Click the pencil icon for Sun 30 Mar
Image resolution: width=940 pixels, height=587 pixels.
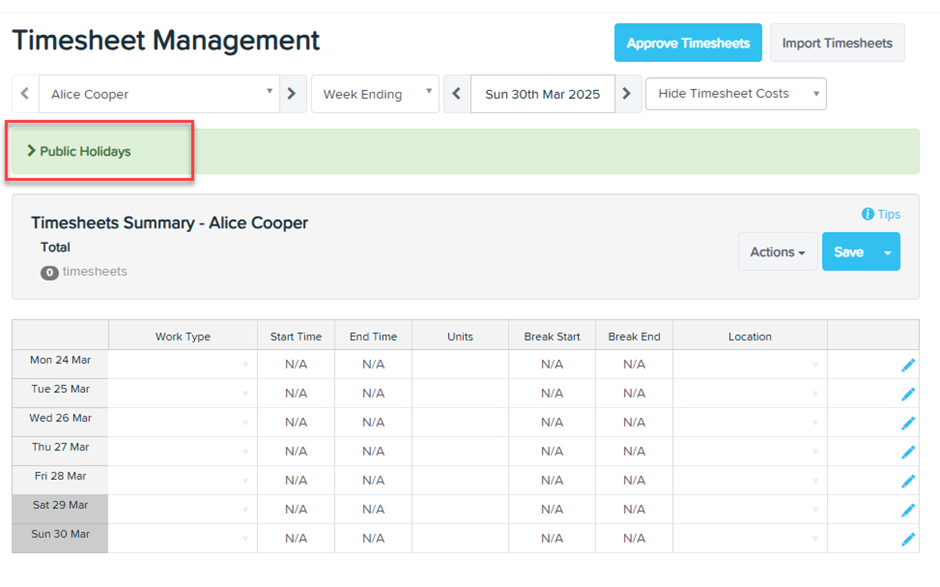pos(908,539)
